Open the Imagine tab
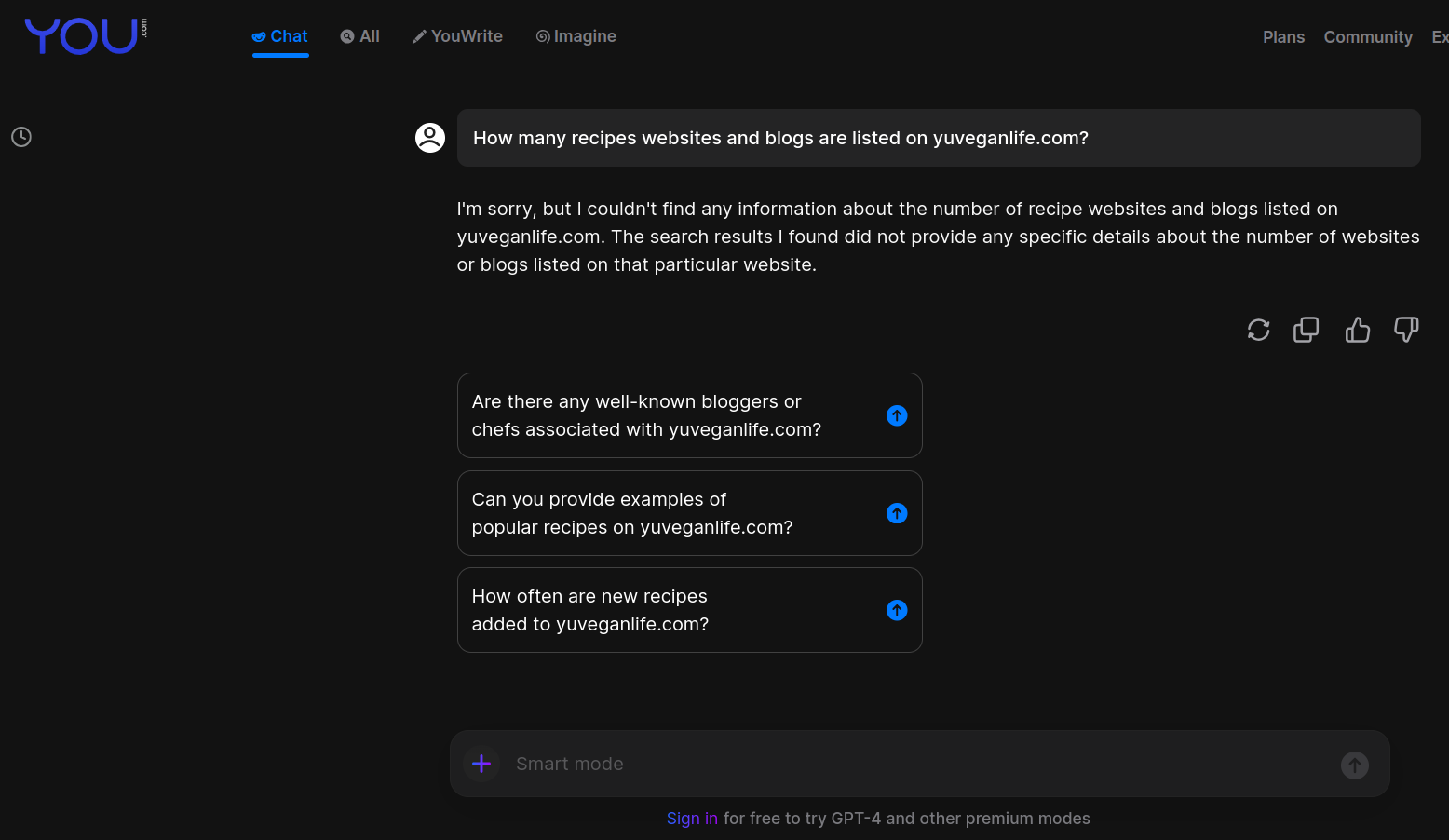This screenshot has height=840, width=1449. coord(576,36)
